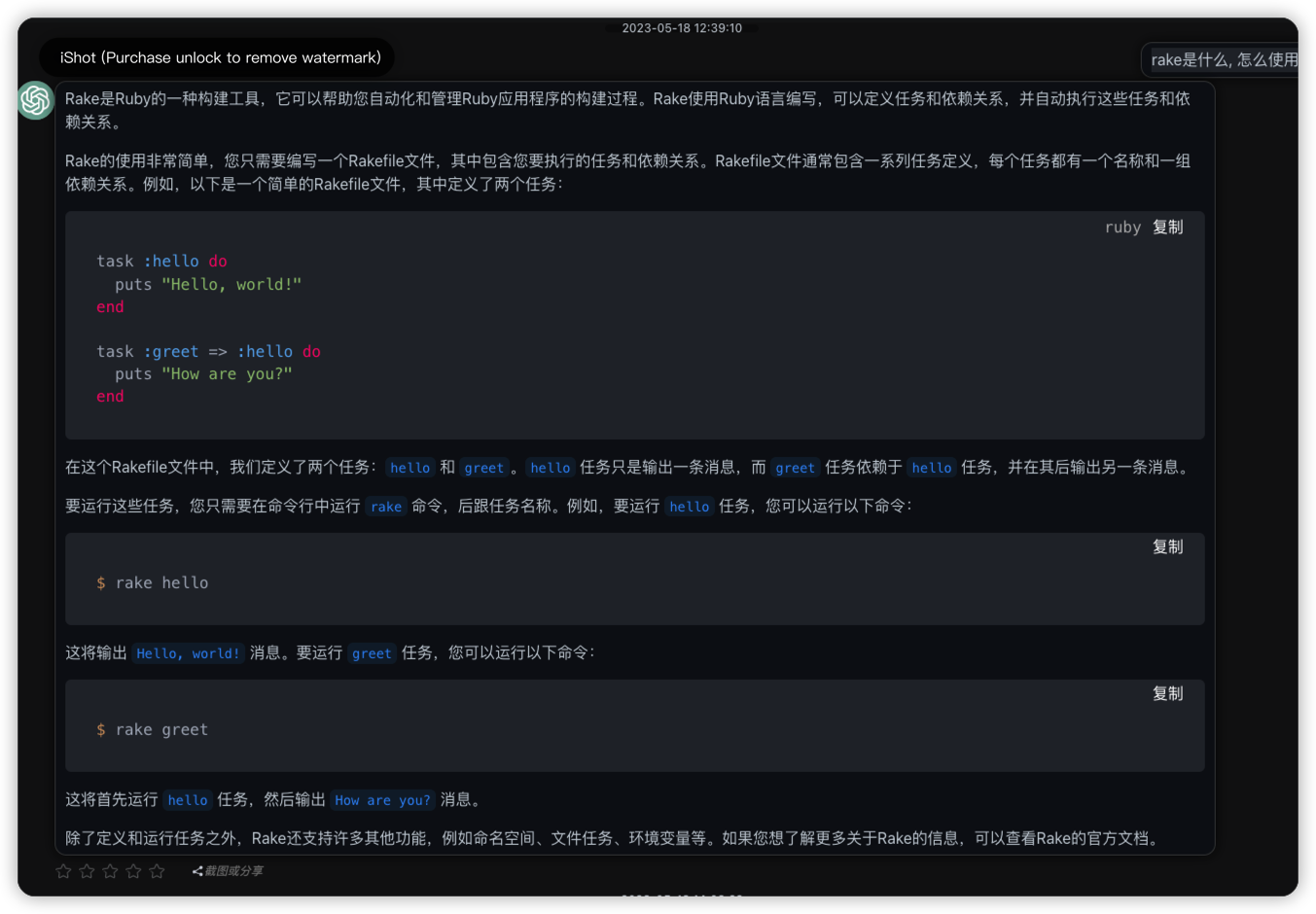Screen dimensions: 1316x914
Task: Click the iShot watermark banner
Action: [220, 58]
